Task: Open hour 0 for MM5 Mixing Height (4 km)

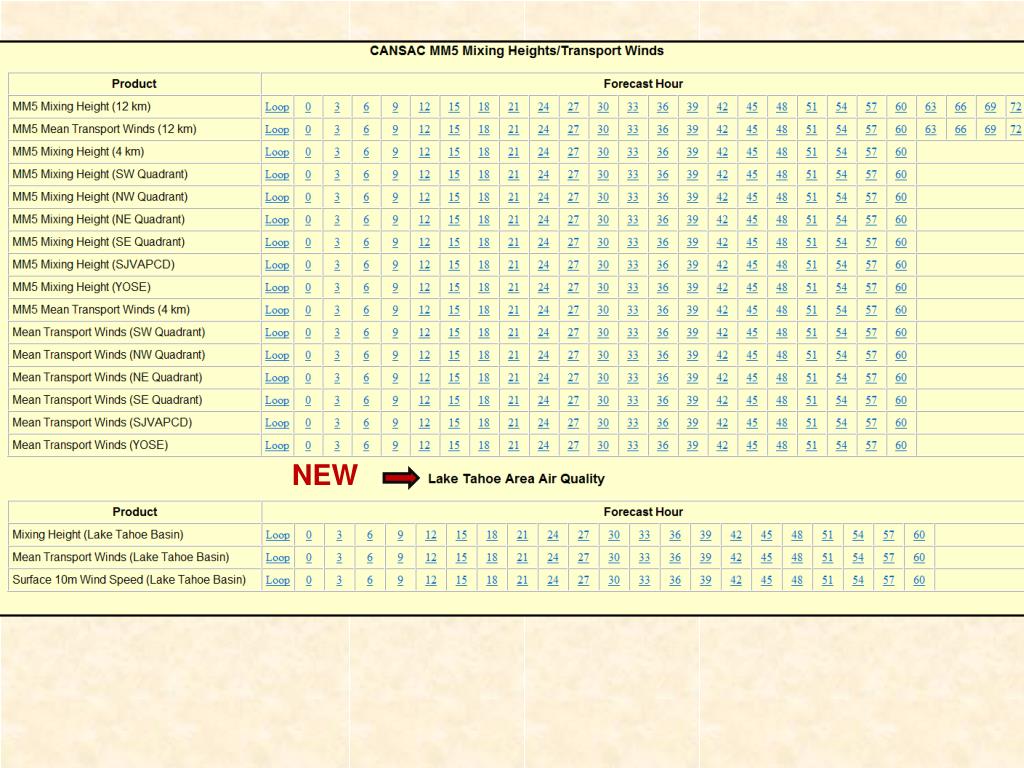Action: [308, 152]
